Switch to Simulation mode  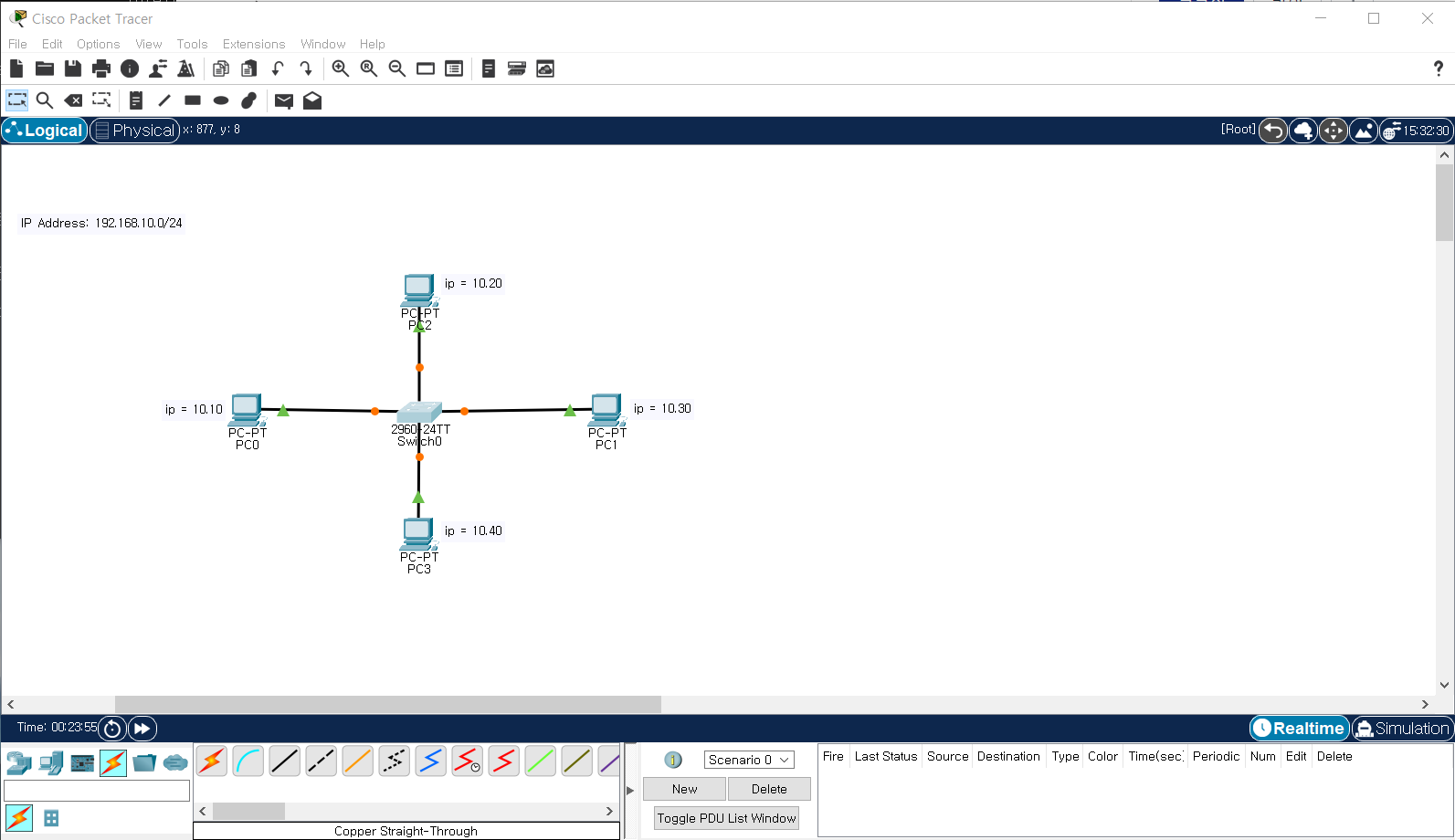point(1403,729)
